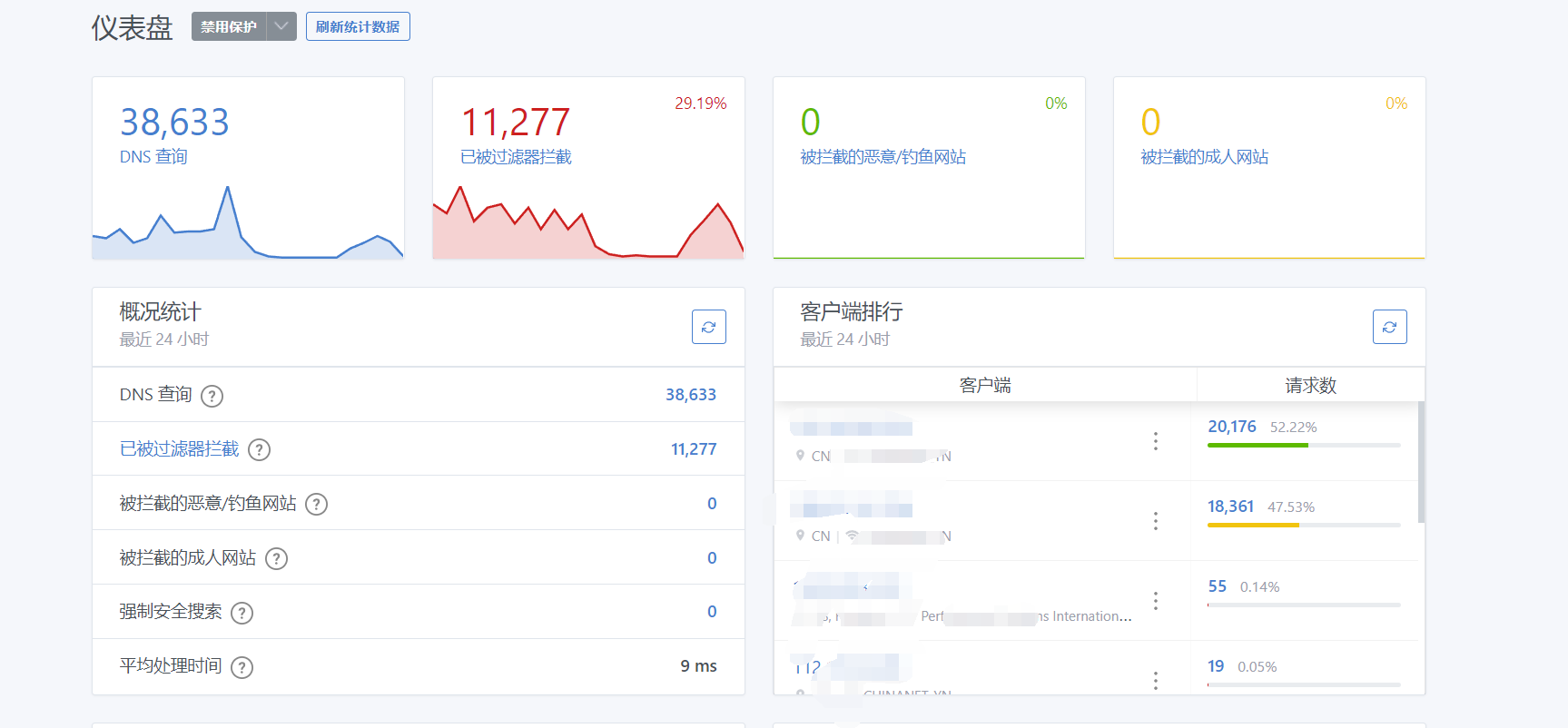
Task: Open three-dot menu for the 19 requests client
Action: [x=1155, y=681]
